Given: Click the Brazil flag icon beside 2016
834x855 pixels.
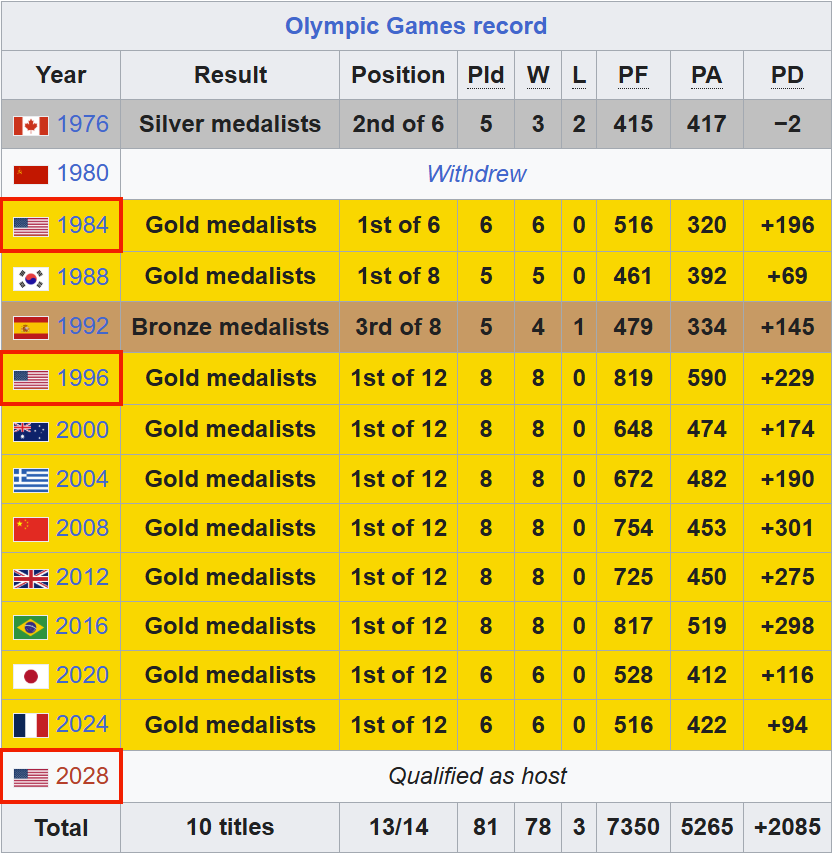Looking at the screenshot, I should pos(31,627).
